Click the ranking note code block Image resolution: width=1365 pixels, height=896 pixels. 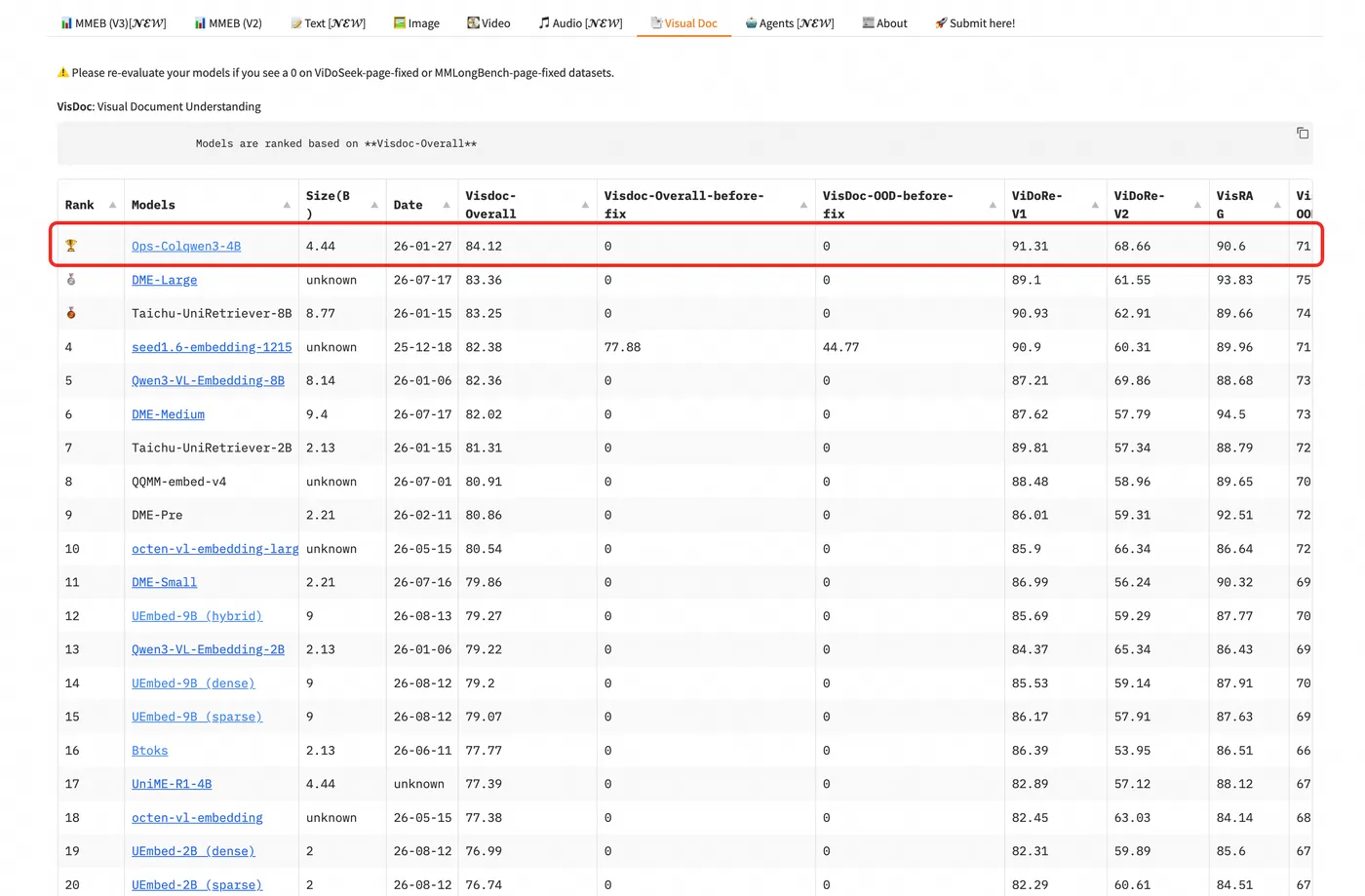click(x=684, y=143)
